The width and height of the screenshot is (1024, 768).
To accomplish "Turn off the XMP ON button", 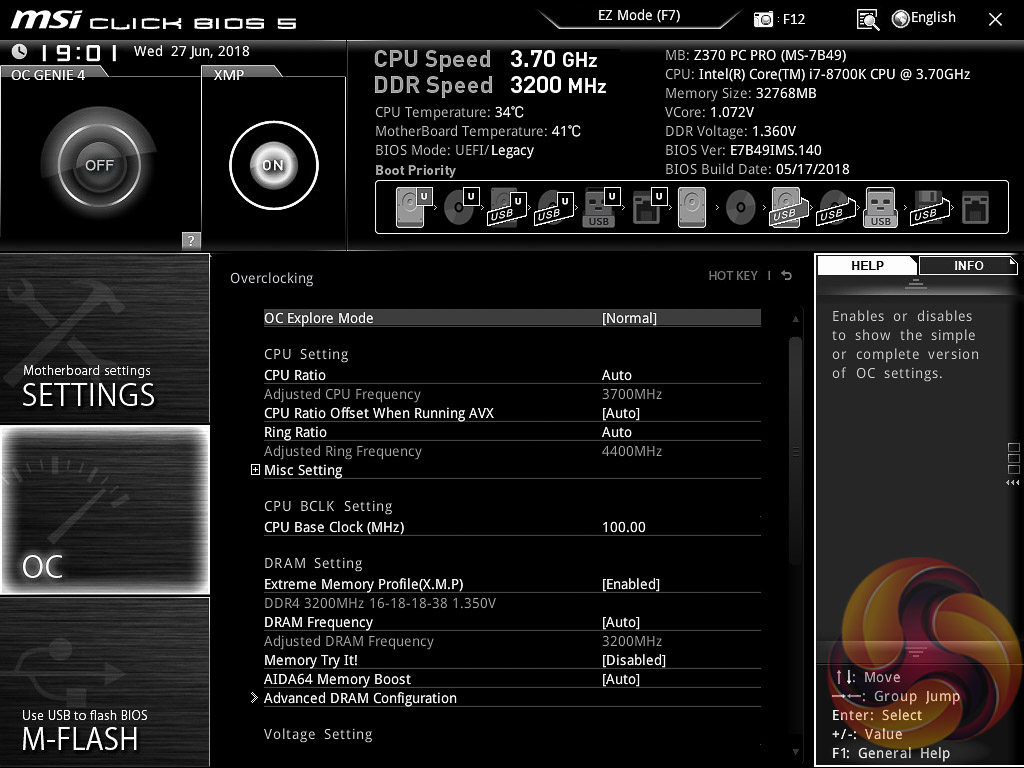I will 273,165.
